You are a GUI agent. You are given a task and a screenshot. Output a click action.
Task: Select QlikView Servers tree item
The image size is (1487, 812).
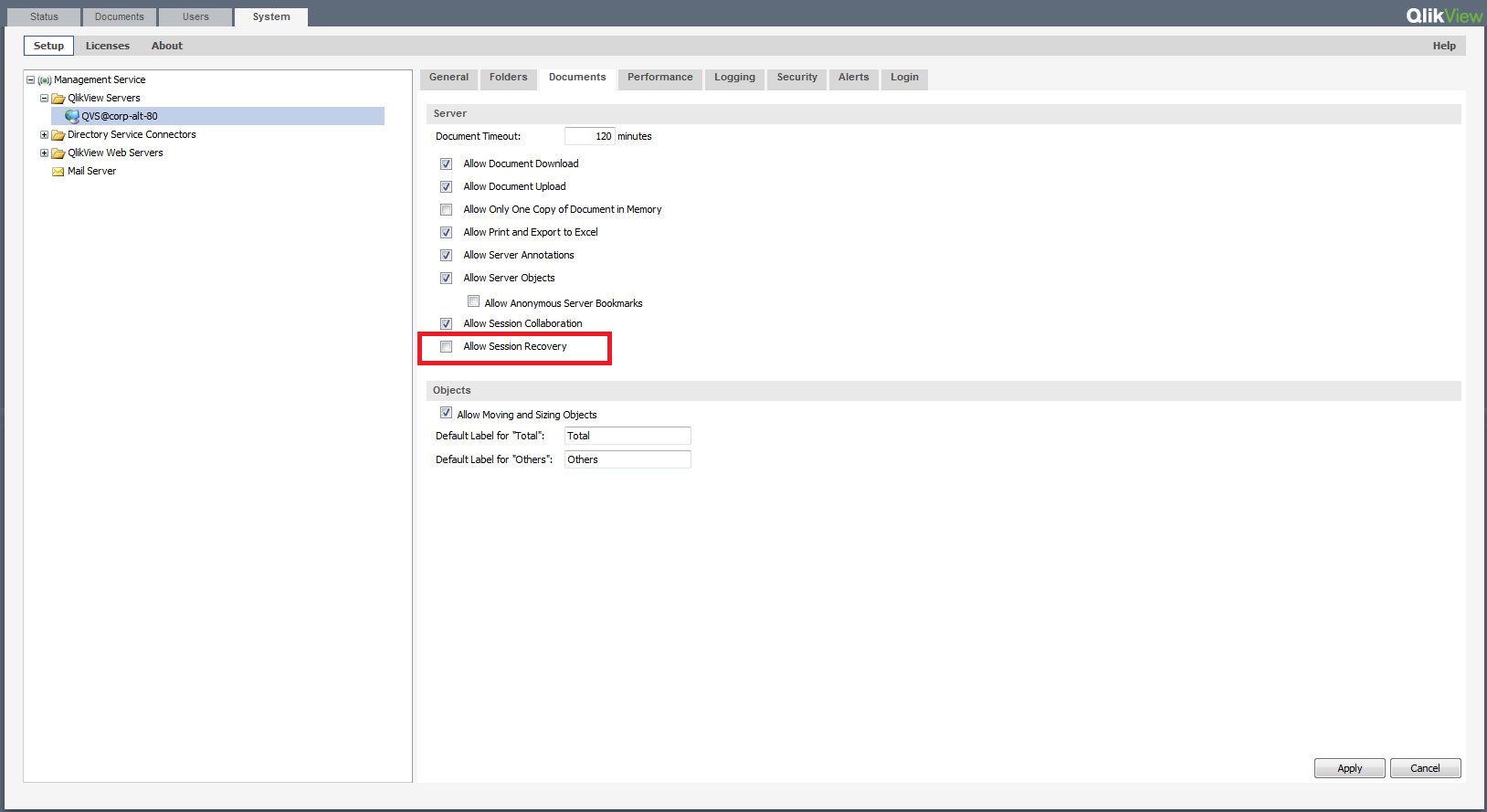pyautogui.click(x=104, y=99)
